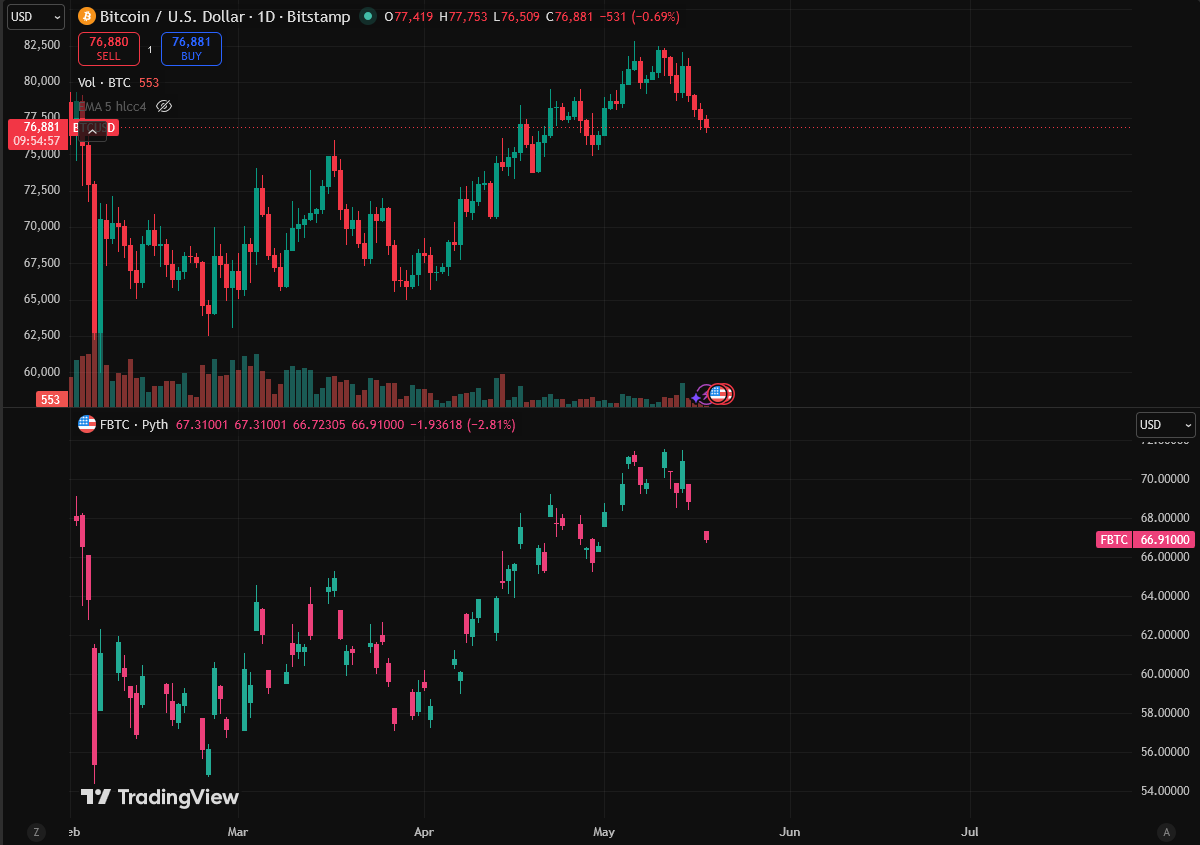Toggle visibility eye of EMA 5 indicator
Image resolution: width=1200 pixels, height=845 pixels.
coord(165,106)
